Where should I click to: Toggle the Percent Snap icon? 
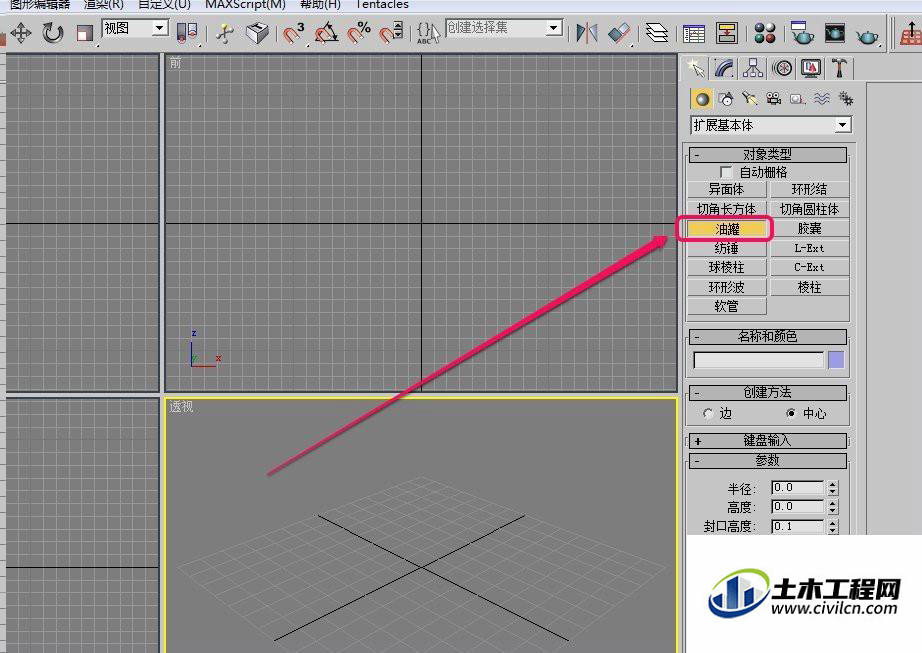coord(359,33)
